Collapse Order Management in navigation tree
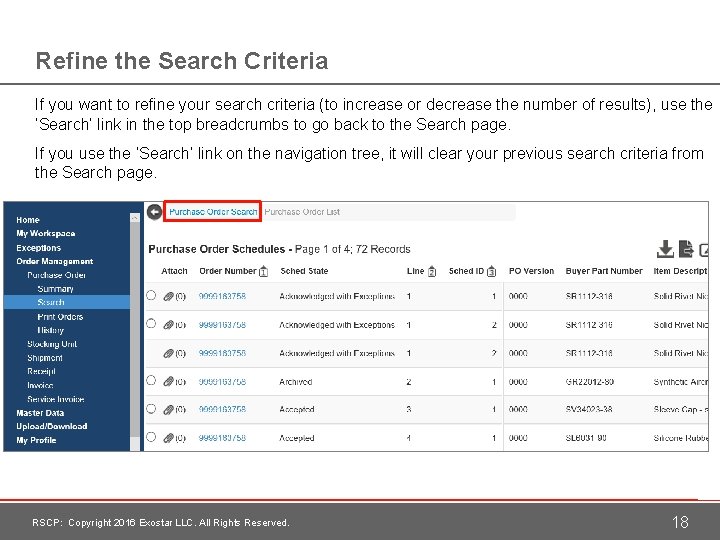720x540 pixels. coord(55,261)
